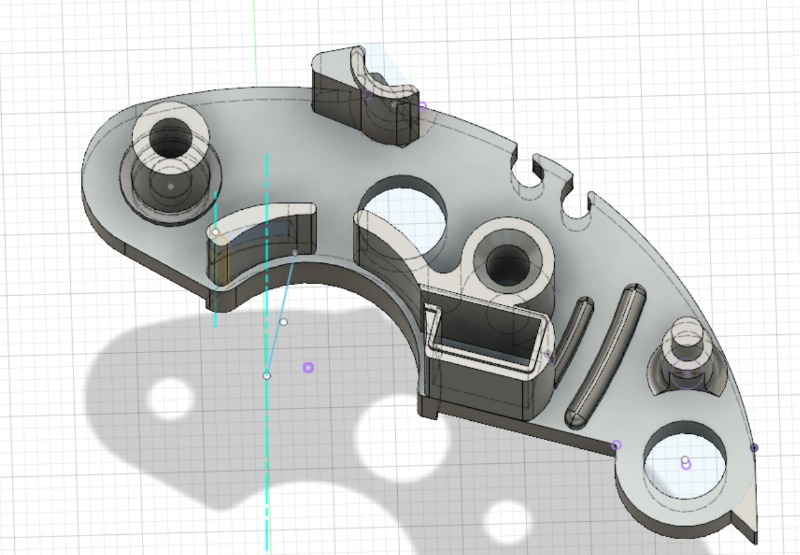
Task: Select the white point right of the blue line
Action: [x=284, y=322]
